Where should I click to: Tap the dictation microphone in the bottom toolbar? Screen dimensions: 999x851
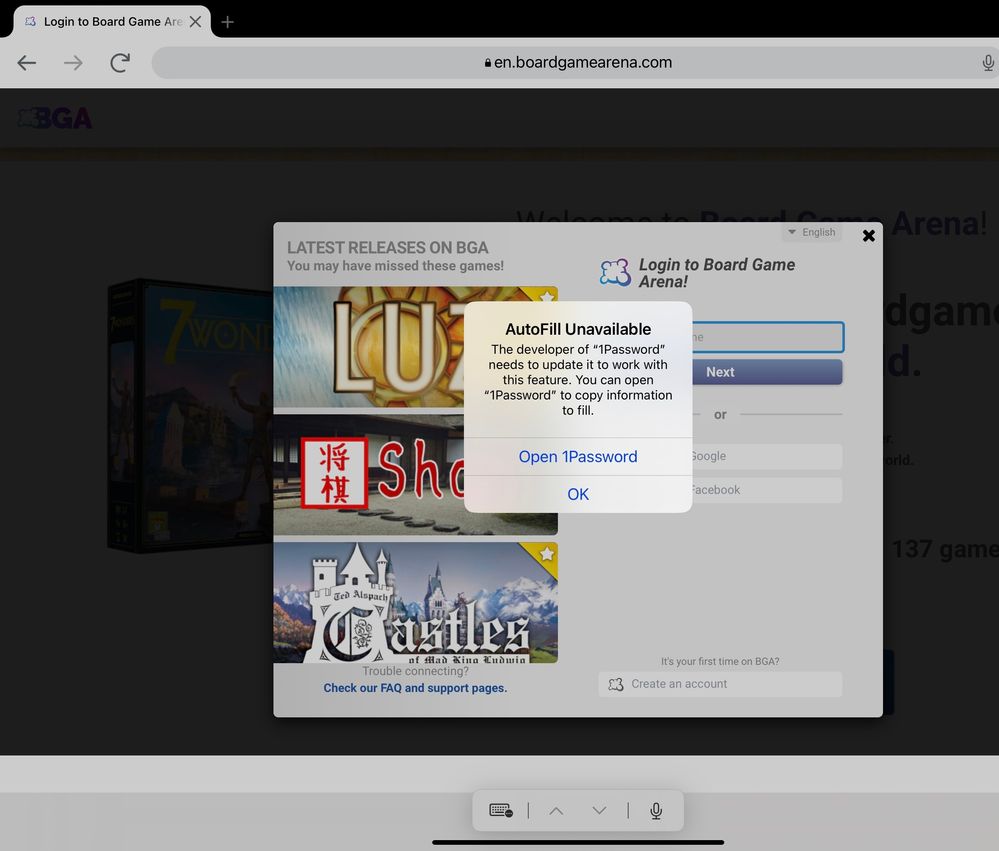pos(656,810)
